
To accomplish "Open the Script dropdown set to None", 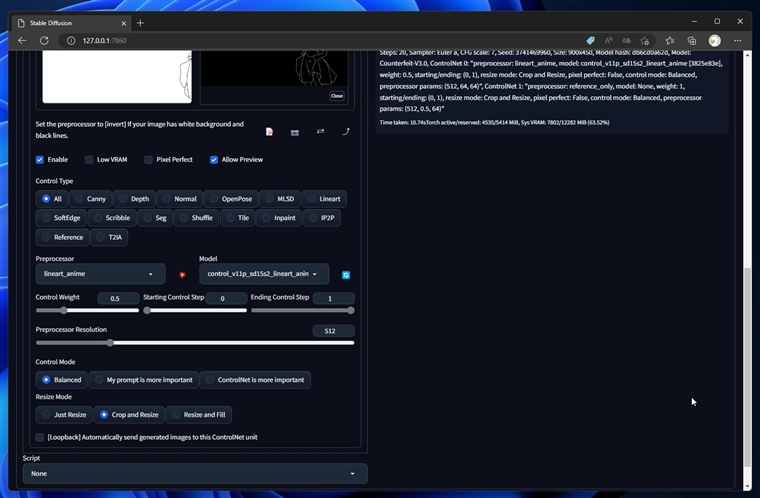I will (195, 474).
